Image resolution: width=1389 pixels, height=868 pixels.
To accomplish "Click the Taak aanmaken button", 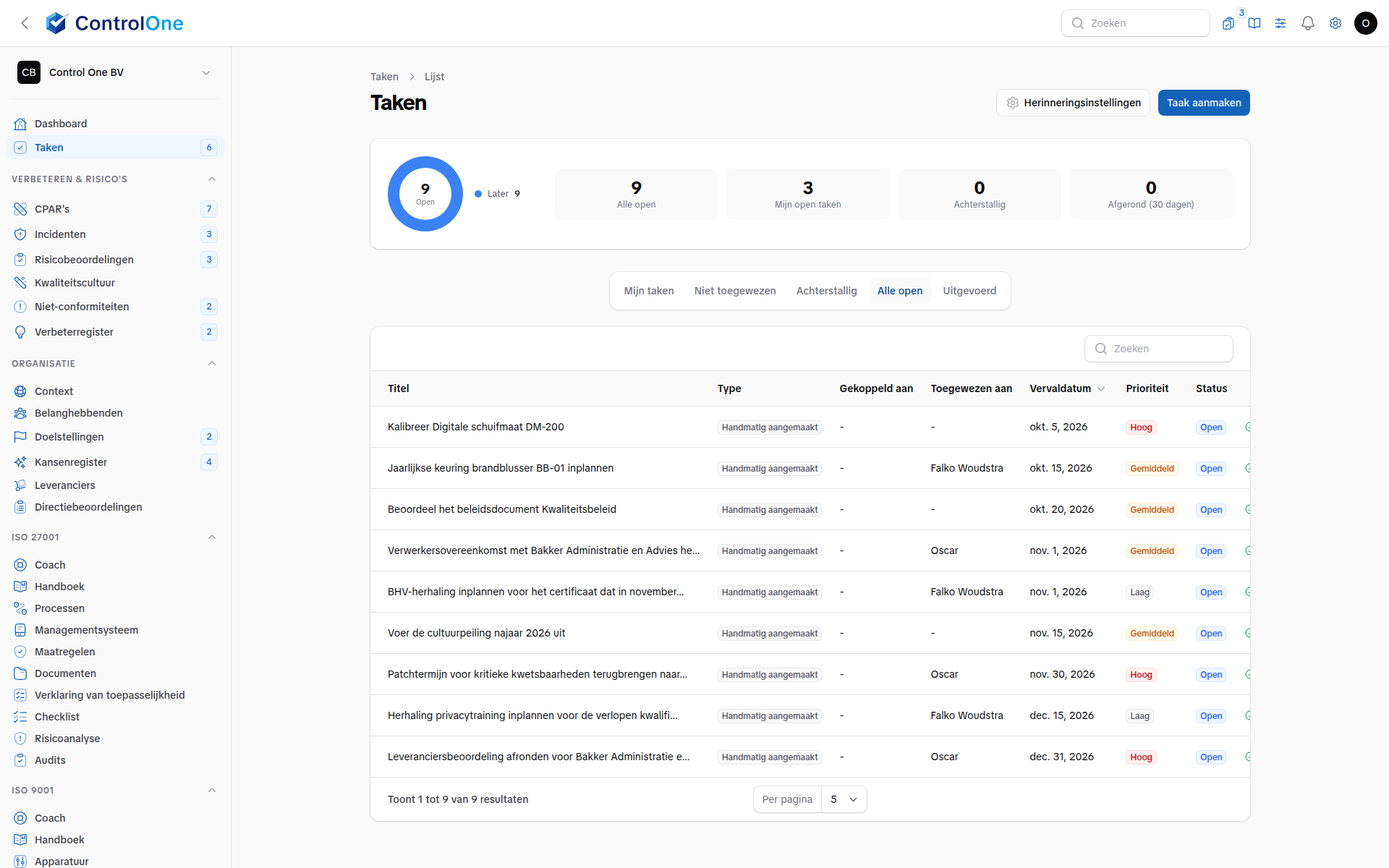I will click(x=1204, y=103).
